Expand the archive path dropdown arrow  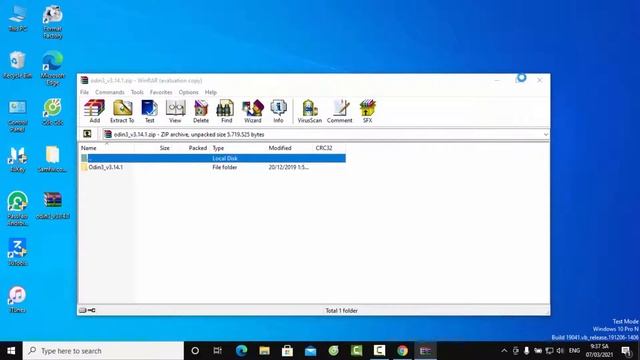[546, 134]
